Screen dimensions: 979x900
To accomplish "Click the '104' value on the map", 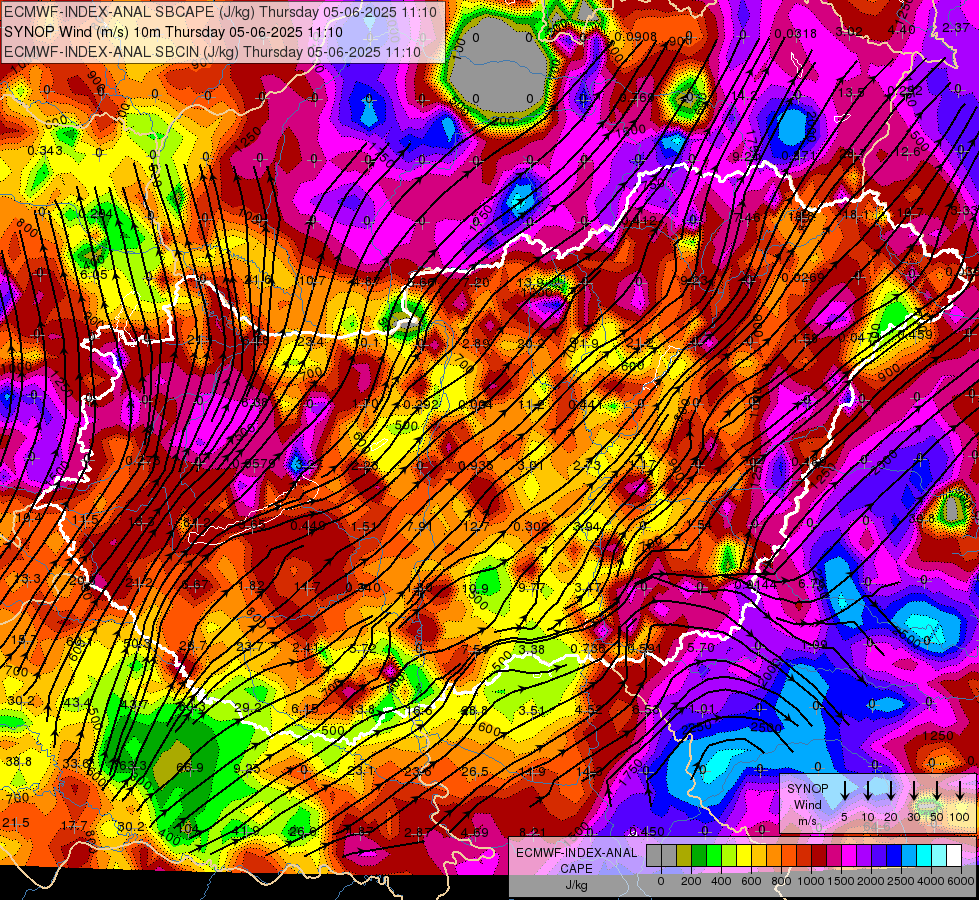I will click(188, 829).
